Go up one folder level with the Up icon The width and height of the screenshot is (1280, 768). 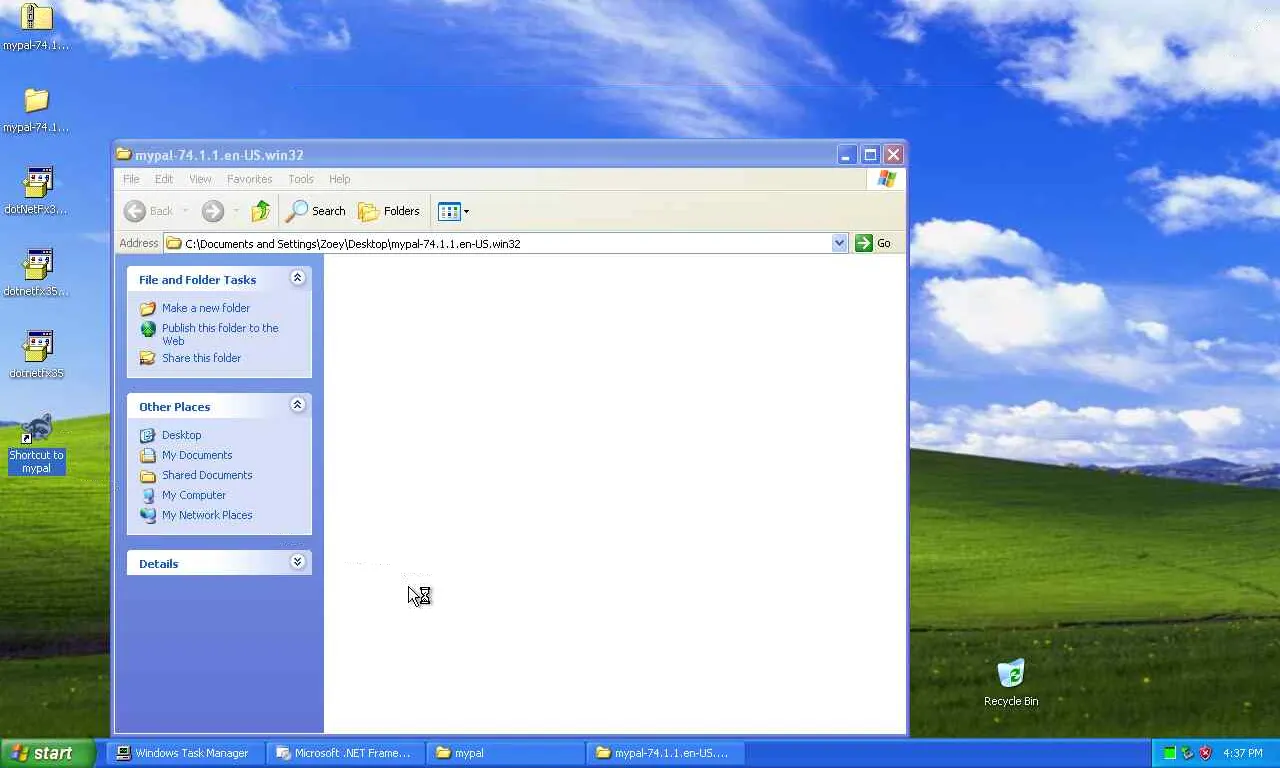coord(261,211)
